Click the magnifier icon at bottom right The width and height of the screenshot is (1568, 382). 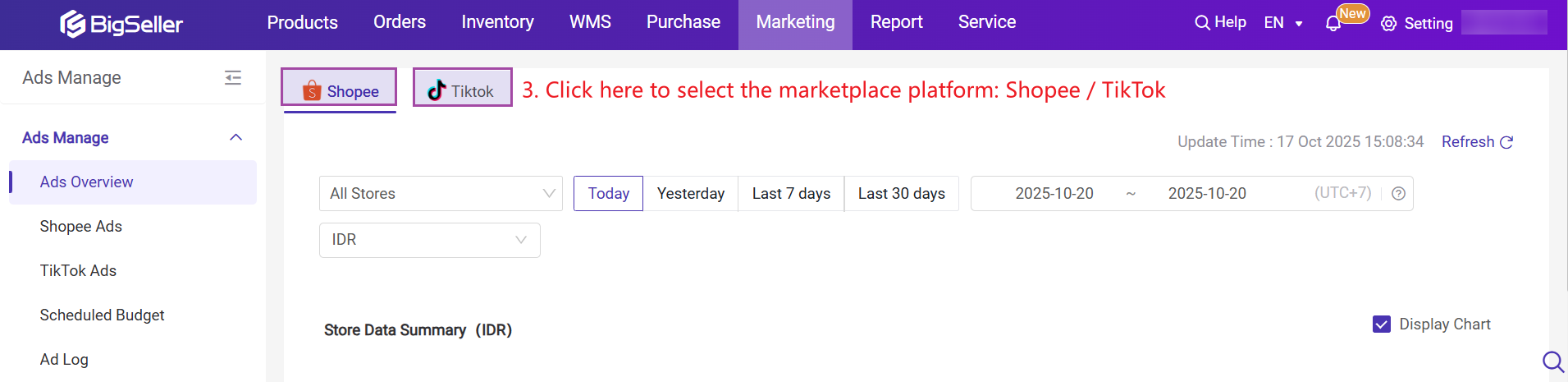1552,361
